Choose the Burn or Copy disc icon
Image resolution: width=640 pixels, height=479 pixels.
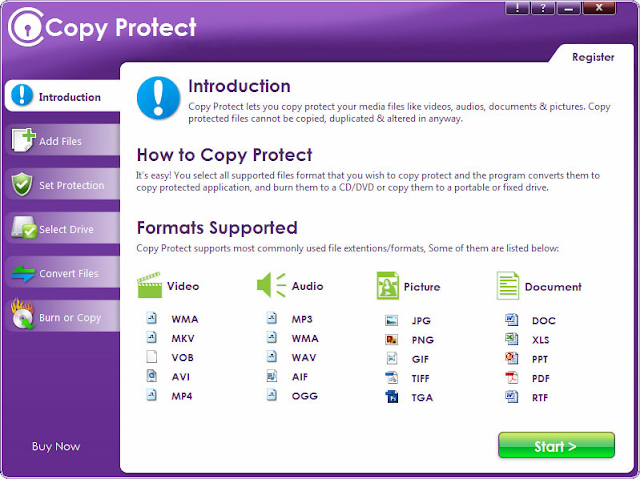[22, 314]
